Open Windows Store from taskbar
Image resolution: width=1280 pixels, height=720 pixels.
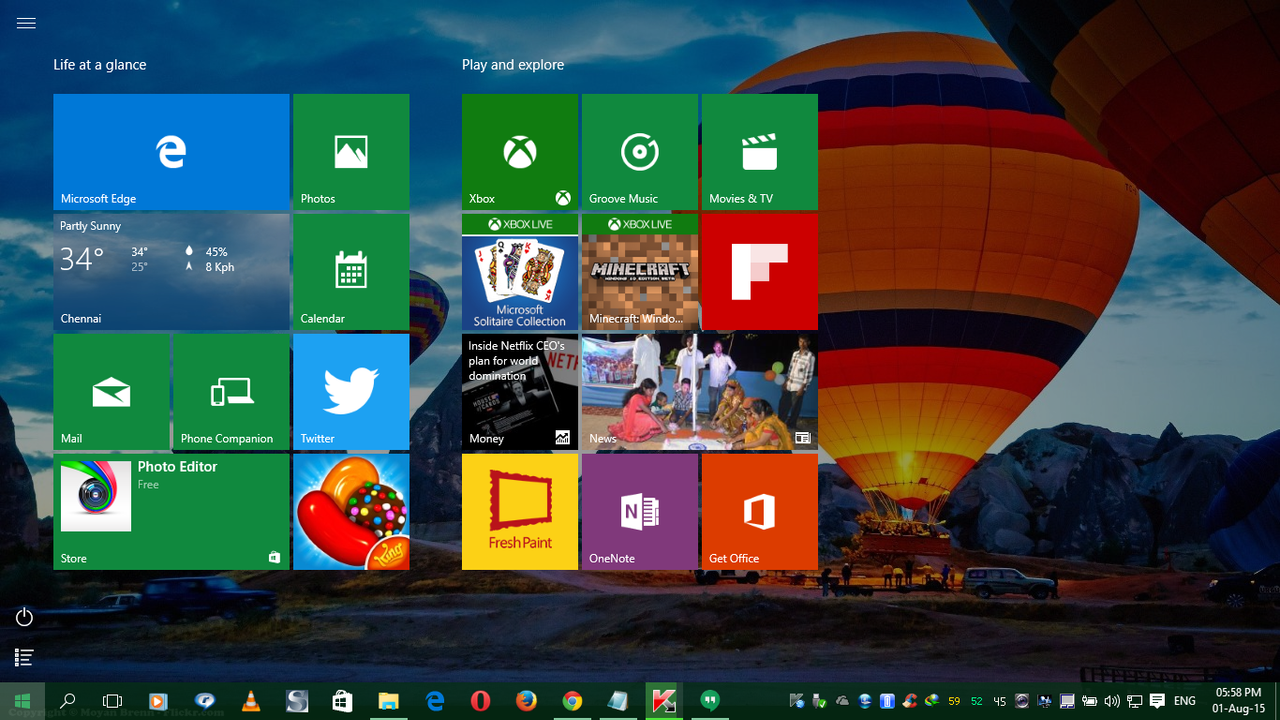click(342, 702)
